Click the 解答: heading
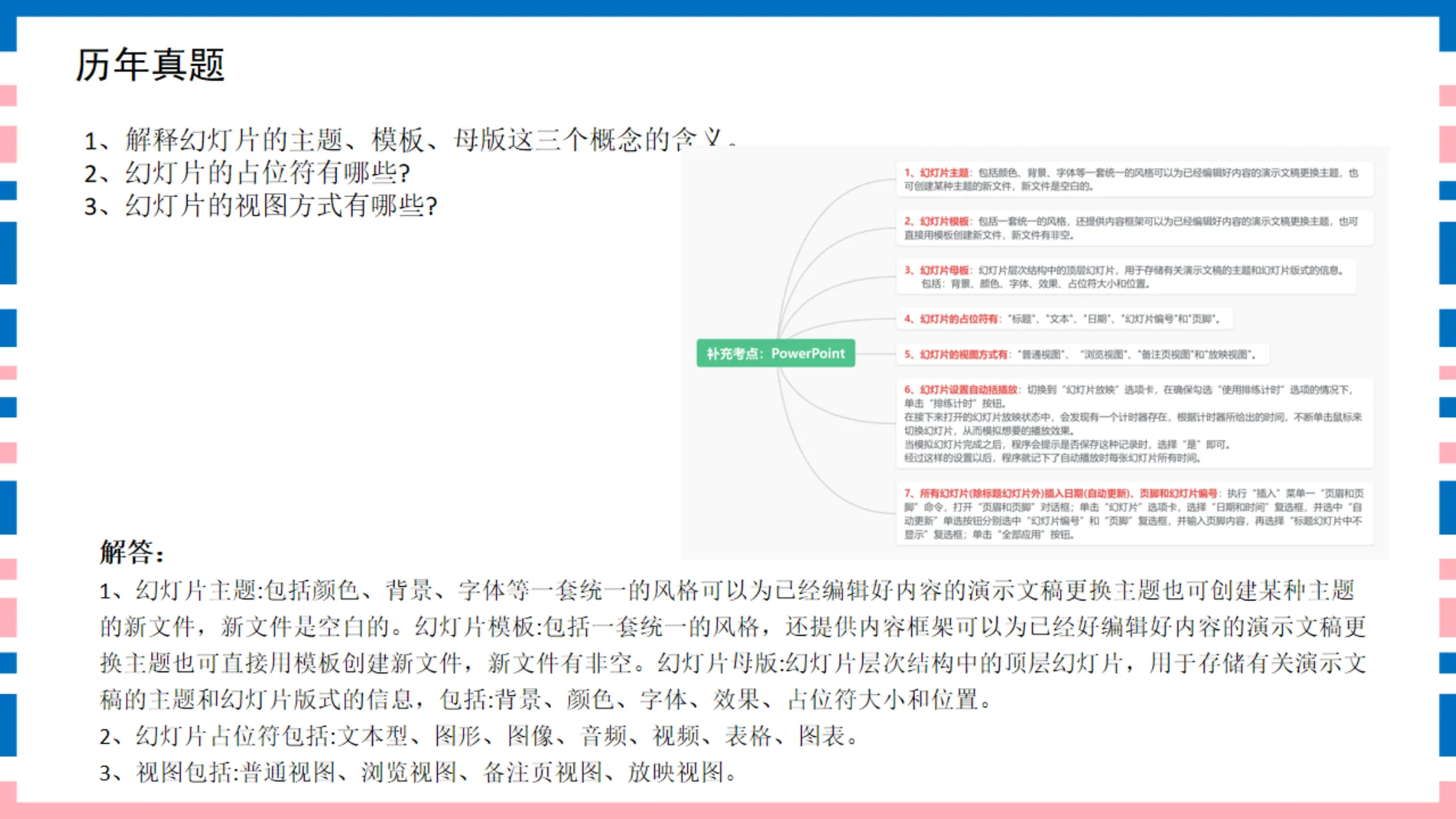Screen dimensions: 1456x819 132,552
